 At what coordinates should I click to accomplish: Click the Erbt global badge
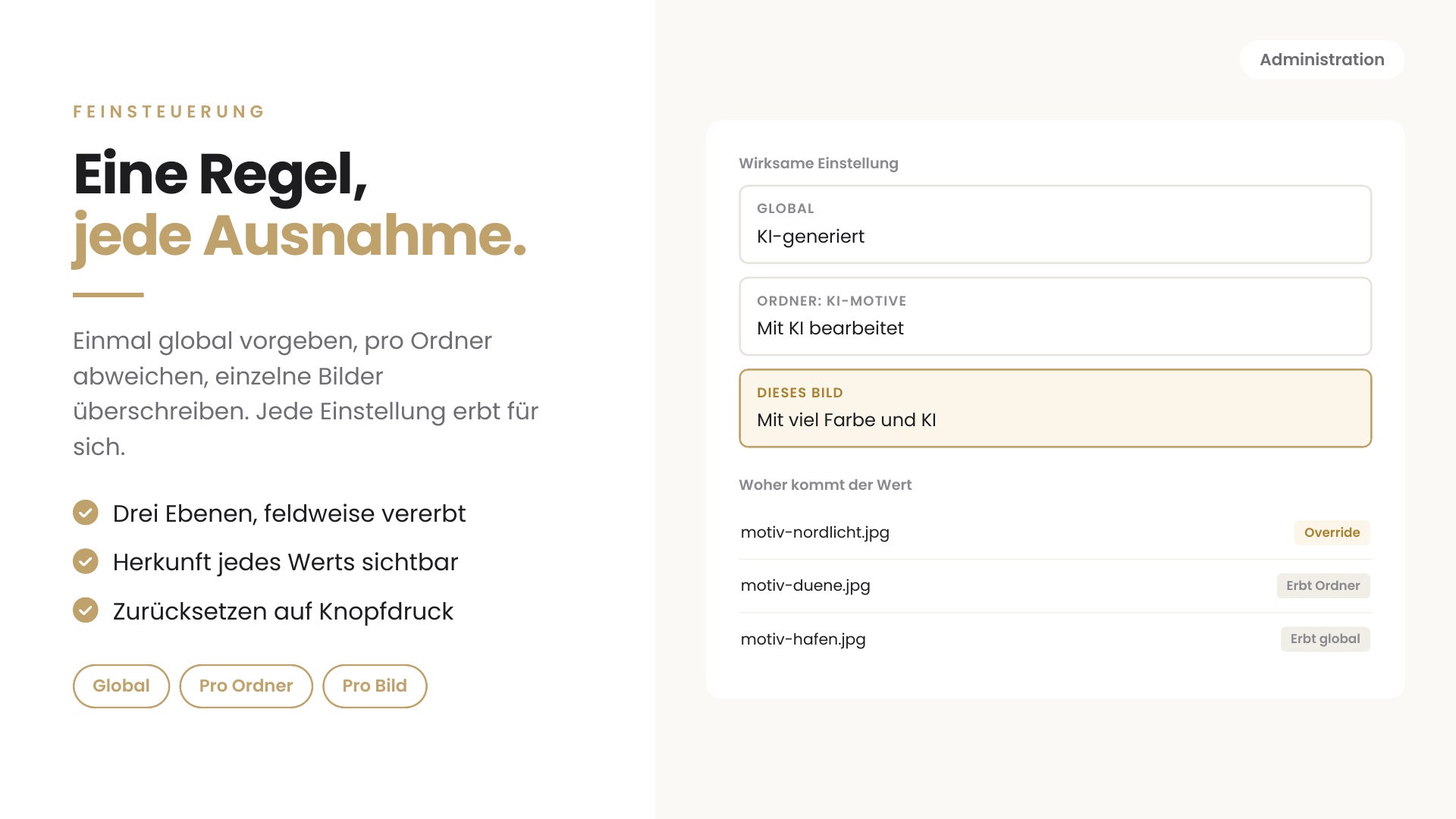pos(1325,639)
